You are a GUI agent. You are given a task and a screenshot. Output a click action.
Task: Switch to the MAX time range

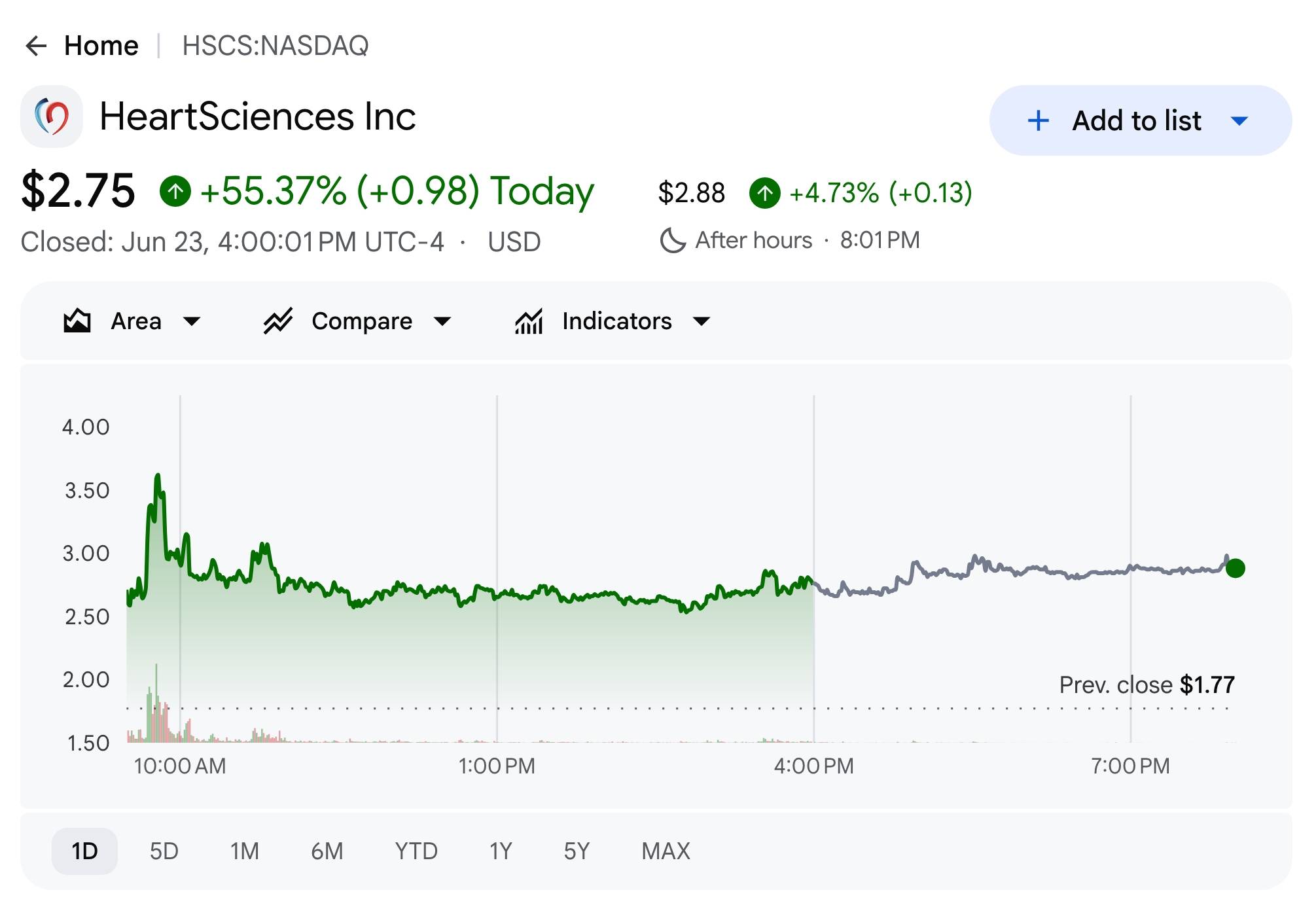pos(666,851)
